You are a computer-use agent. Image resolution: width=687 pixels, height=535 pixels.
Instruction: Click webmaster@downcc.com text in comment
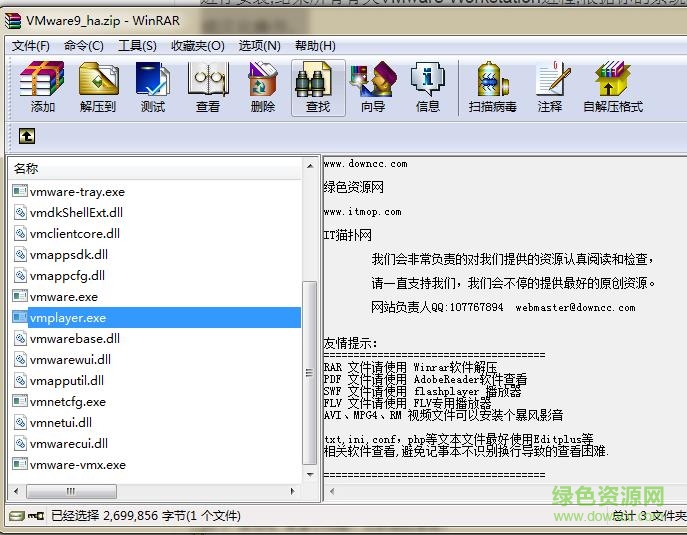pyautogui.click(x=575, y=308)
